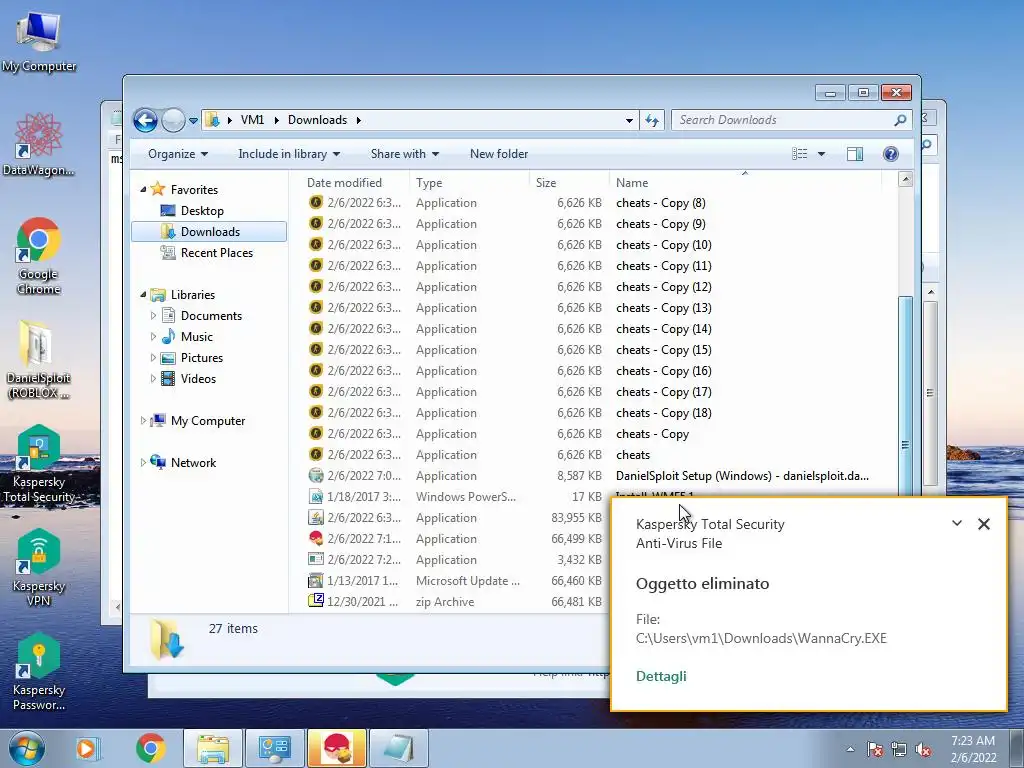Screen dimensions: 1024x768
Task: Click VM1 in the address breadcrumb
Action: click(x=252, y=120)
